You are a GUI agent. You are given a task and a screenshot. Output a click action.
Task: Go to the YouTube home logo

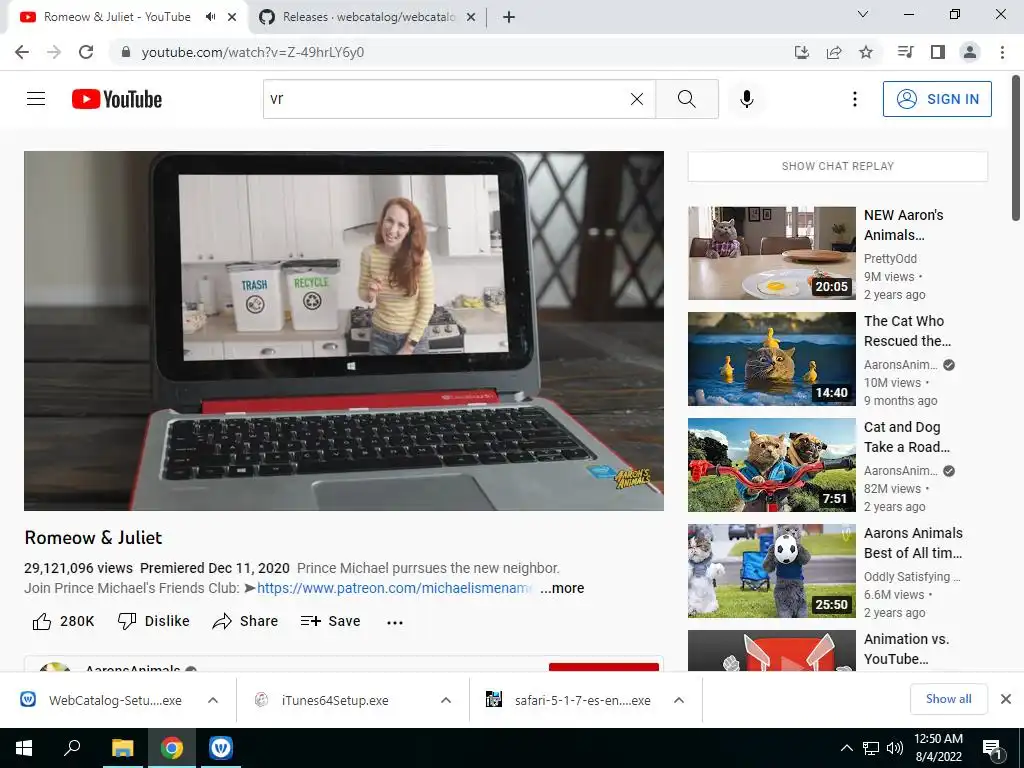pyautogui.click(x=117, y=99)
